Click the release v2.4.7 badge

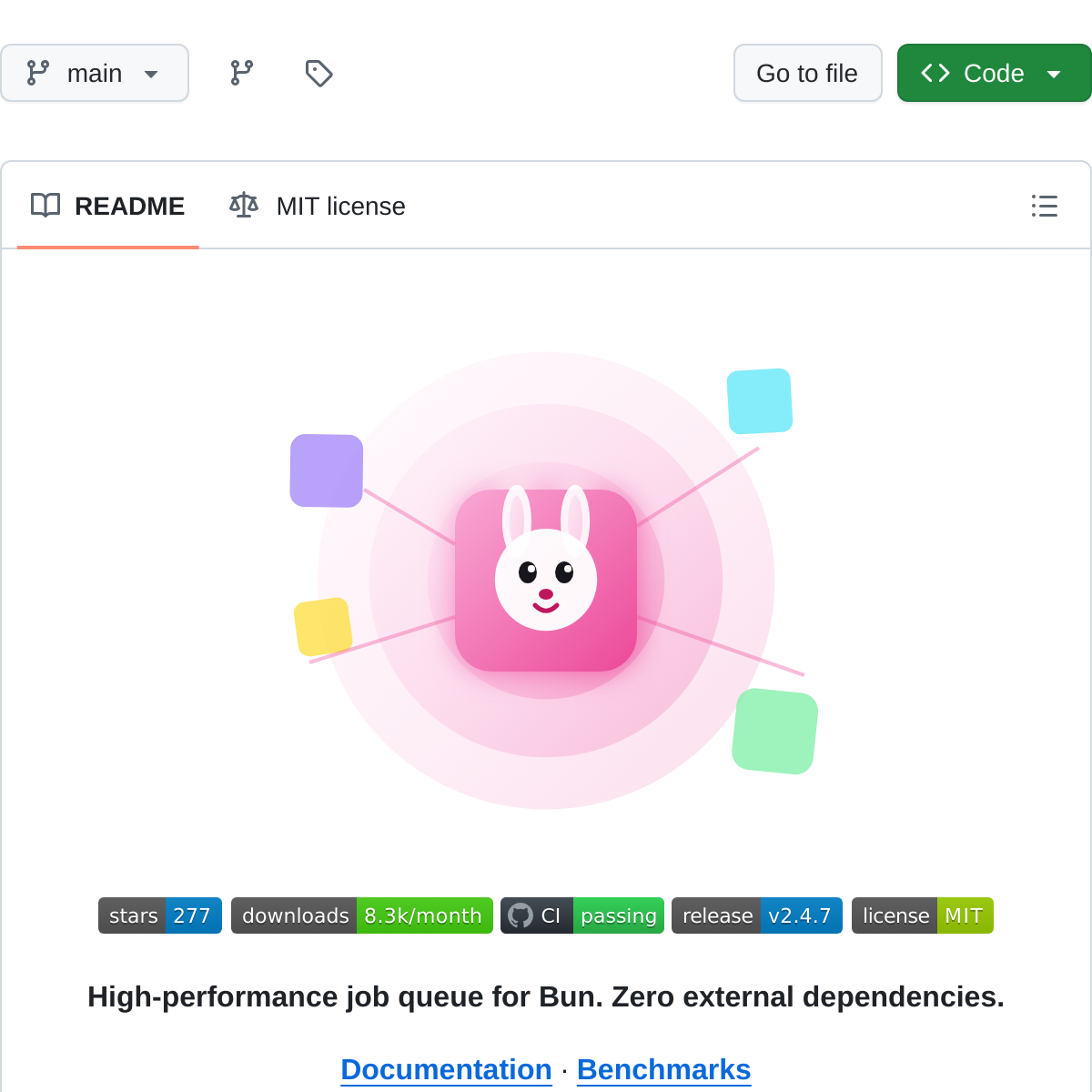tap(756, 915)
